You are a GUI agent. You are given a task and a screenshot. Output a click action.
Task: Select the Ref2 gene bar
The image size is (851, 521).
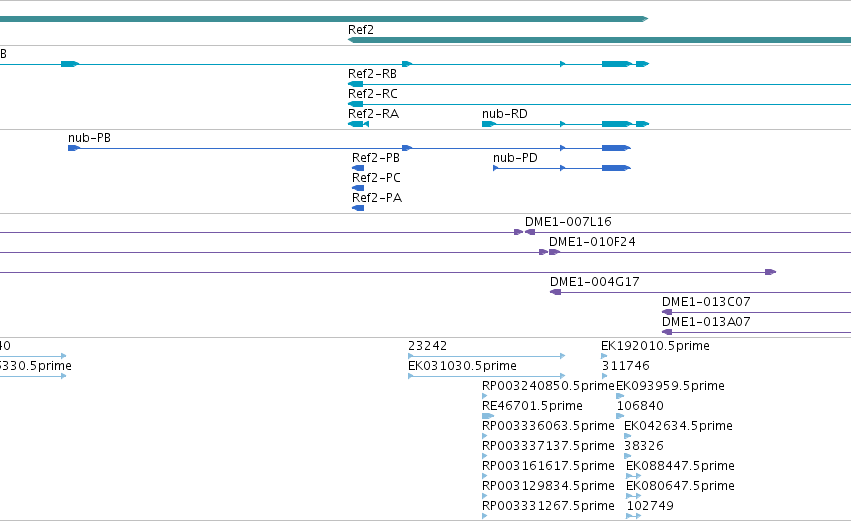pyautogui.click(x=599, y=40)
